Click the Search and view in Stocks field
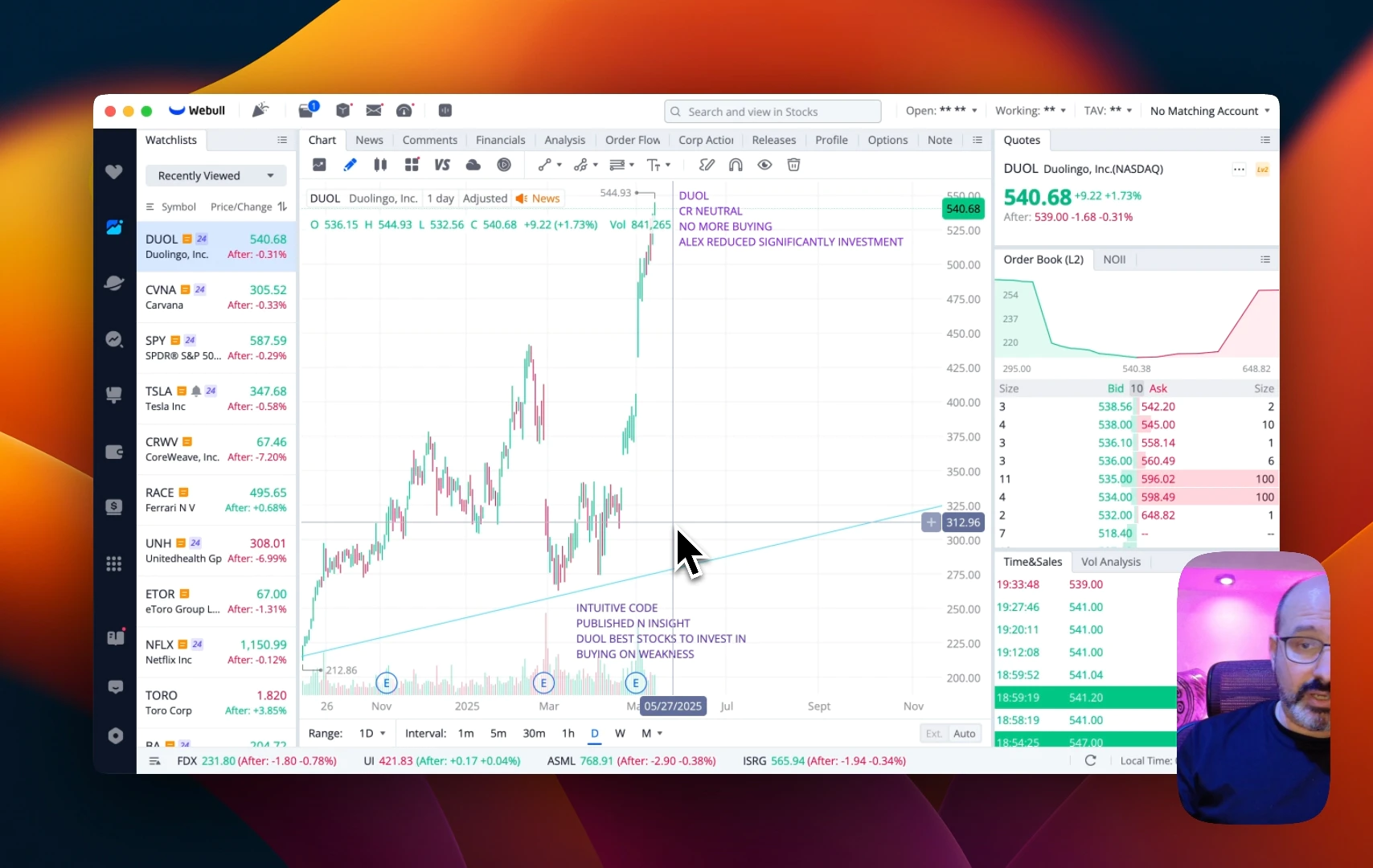1373x868 pixels. click(x=773, y=112)
